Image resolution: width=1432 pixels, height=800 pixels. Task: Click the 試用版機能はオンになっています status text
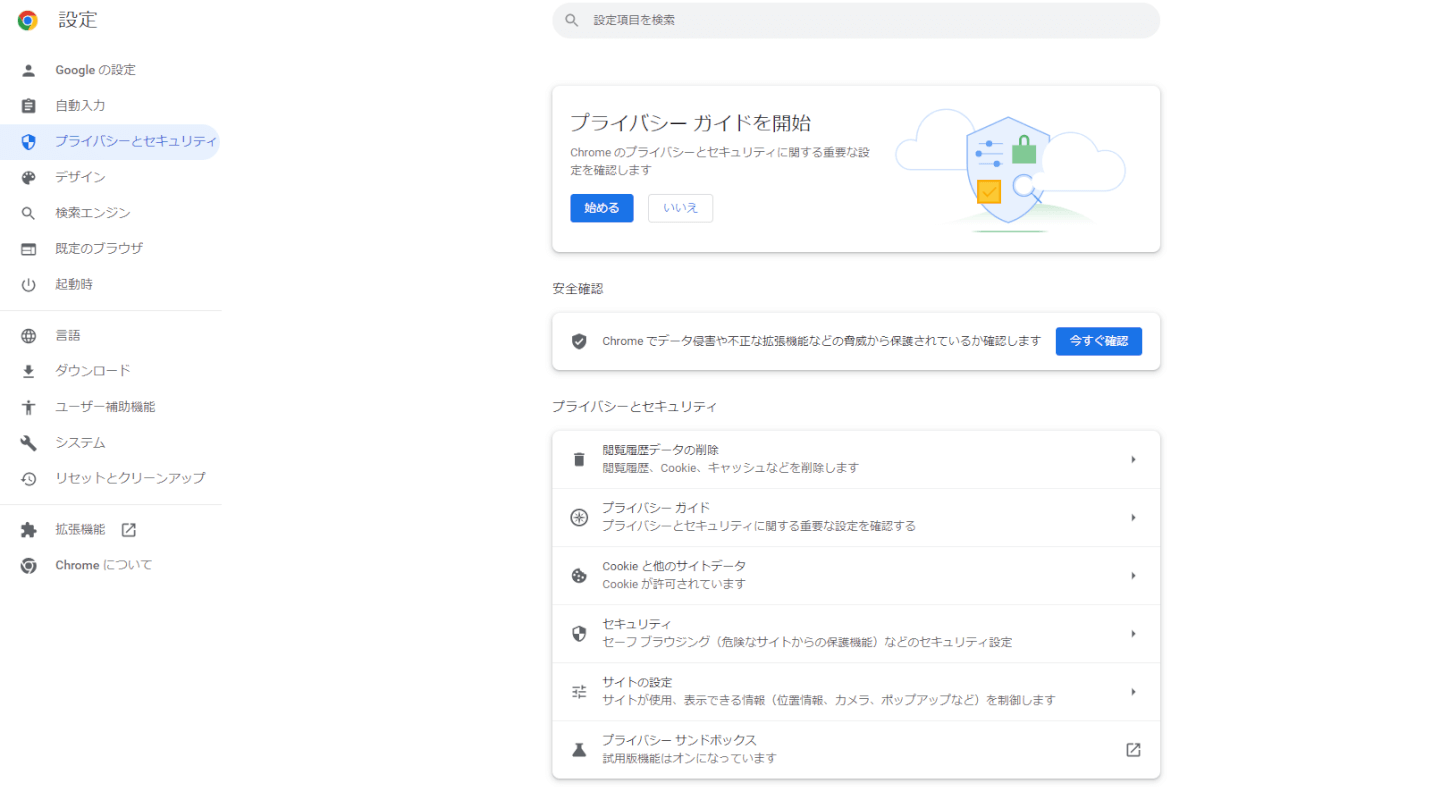(689, 758)
